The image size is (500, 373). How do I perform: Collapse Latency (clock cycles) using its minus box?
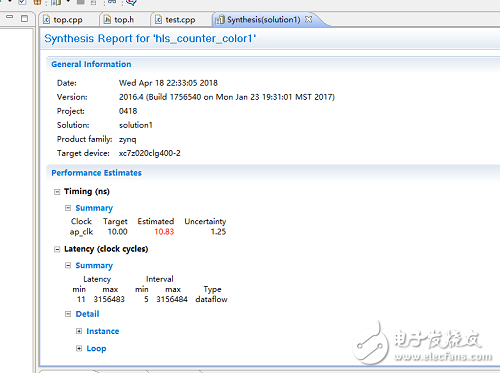[x=57, y=249]
